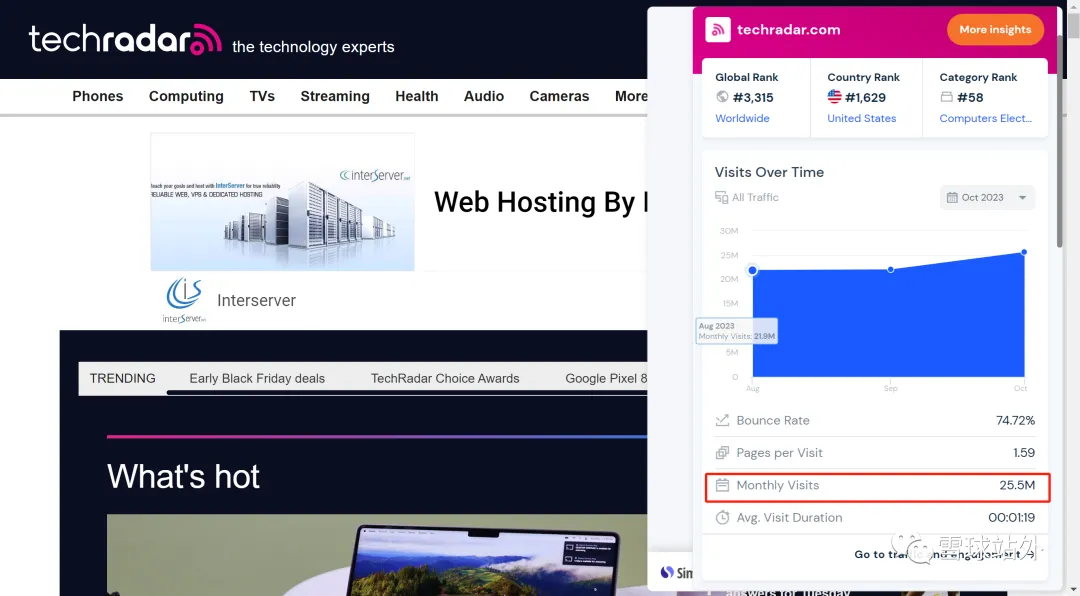This screenshot has height=596, width=1080.
Task: Click the Monthly Visits calendar icon
Action: click(x=722, y=485)
